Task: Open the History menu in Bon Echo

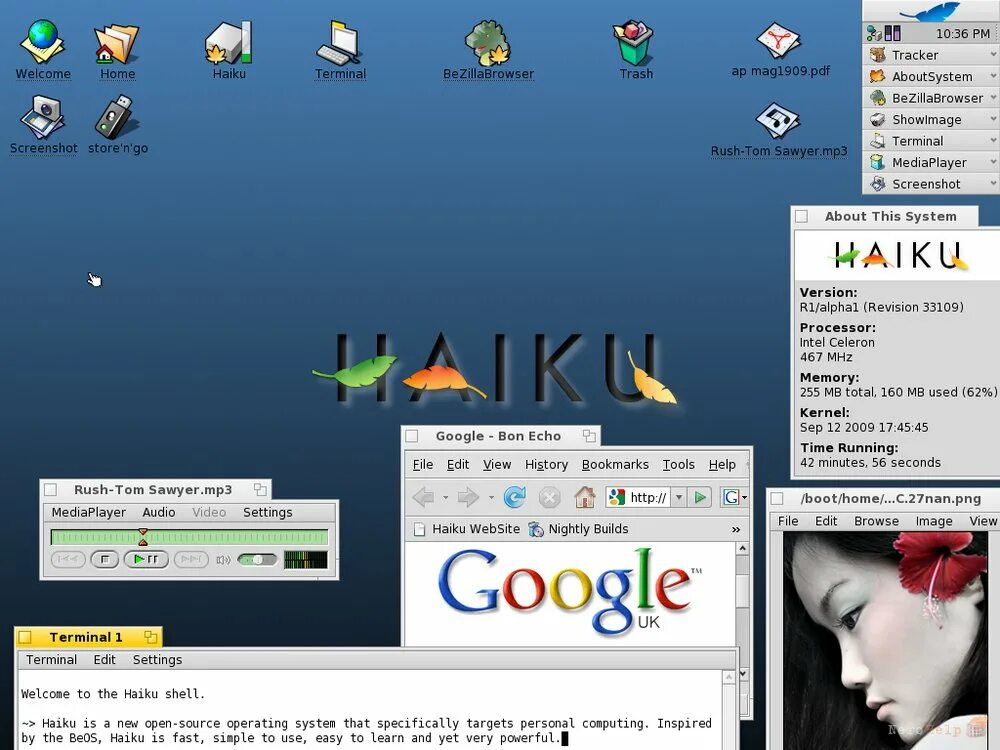Action: [546, 464]
